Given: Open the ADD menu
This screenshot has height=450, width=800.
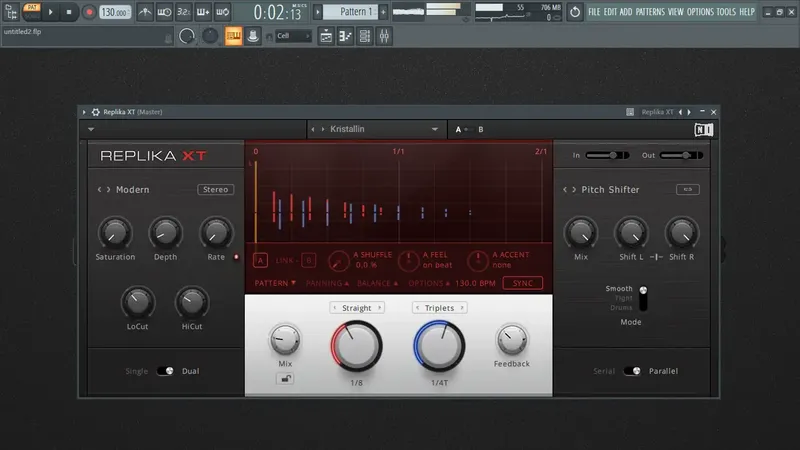Looking at the screenshot, I should [x=626, y=12].
